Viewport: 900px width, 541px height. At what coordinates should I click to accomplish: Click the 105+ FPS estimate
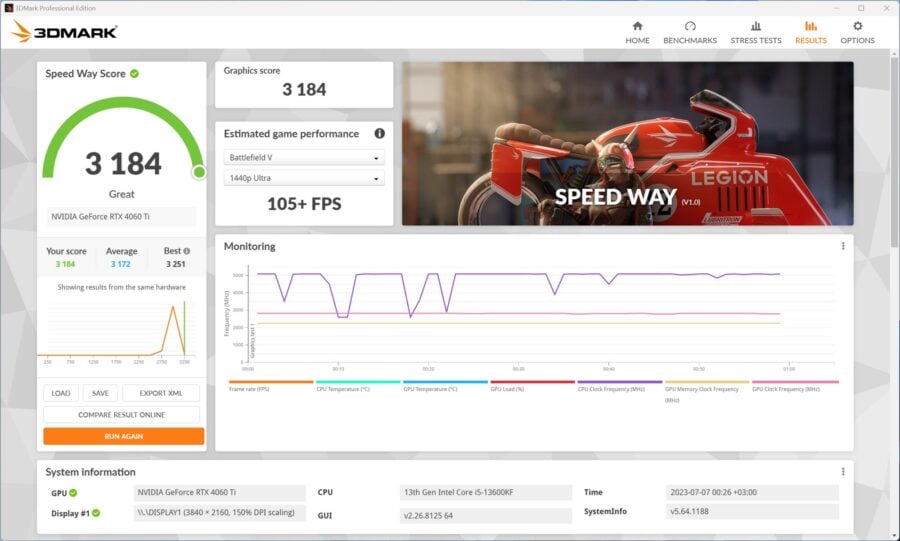point(304,204)
